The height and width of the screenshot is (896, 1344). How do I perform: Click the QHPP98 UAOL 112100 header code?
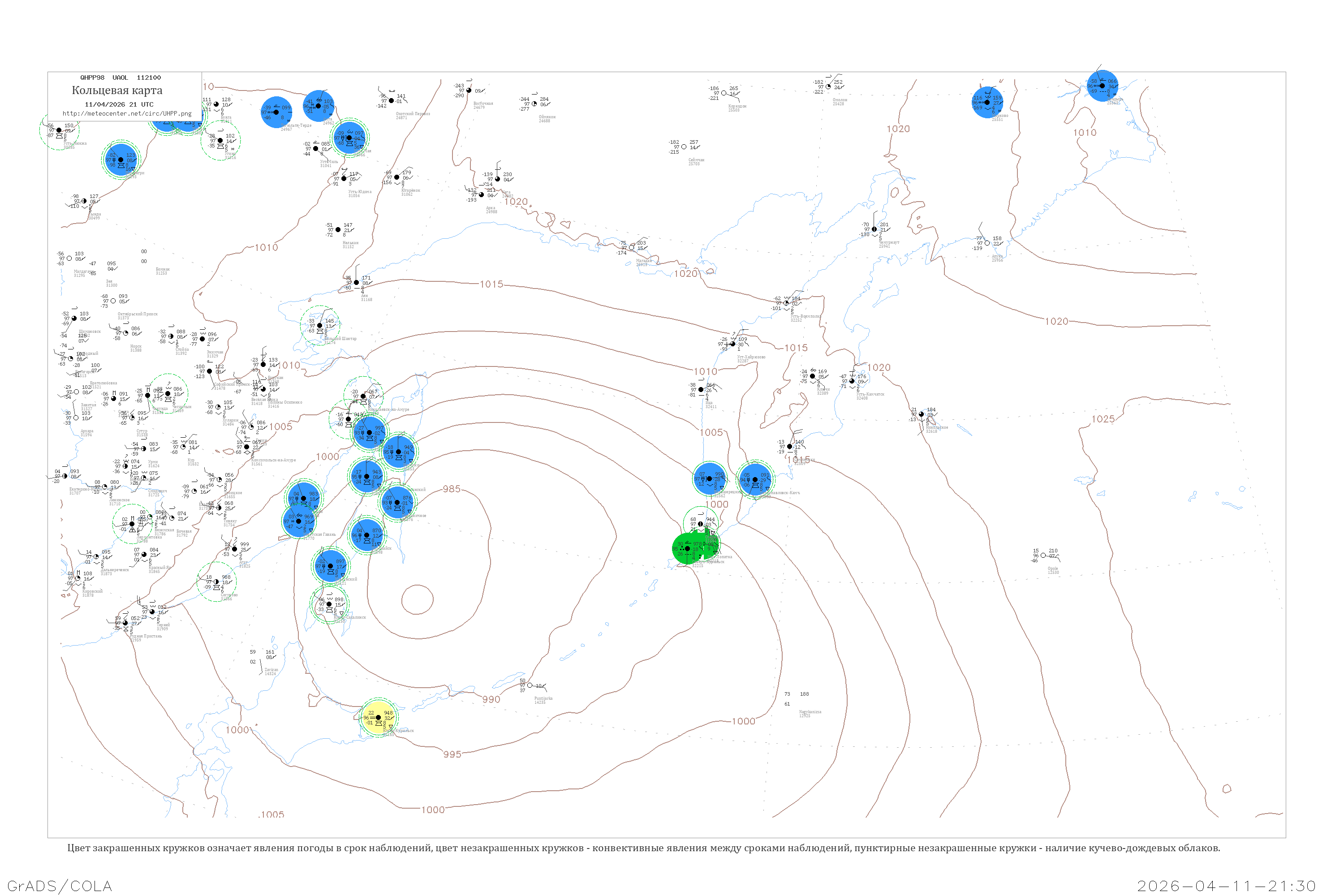tap(121, 78)
